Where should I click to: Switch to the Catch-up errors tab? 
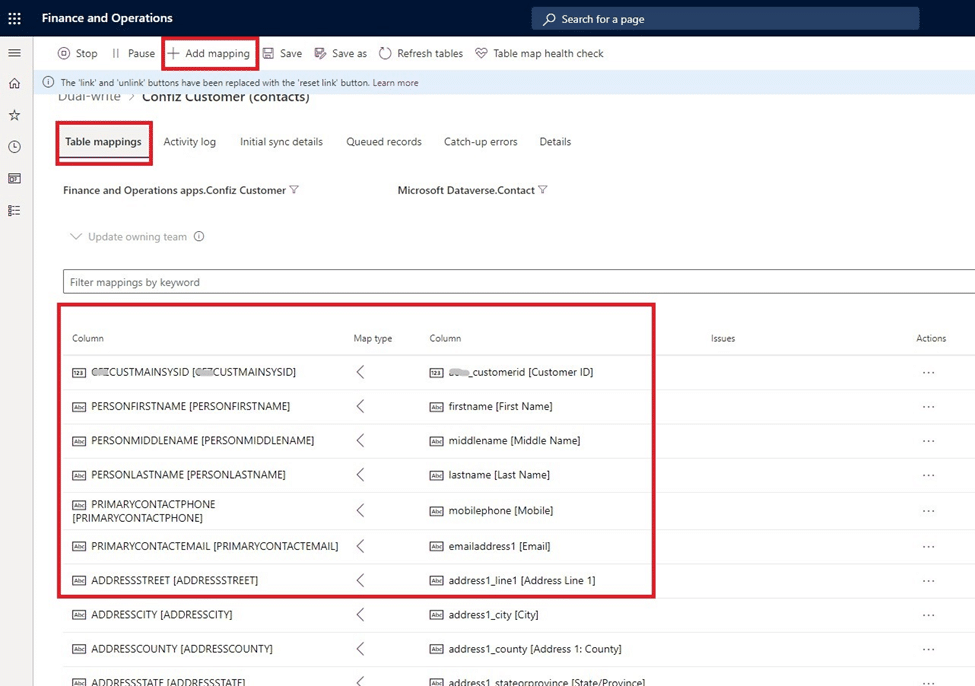point(481,142)
